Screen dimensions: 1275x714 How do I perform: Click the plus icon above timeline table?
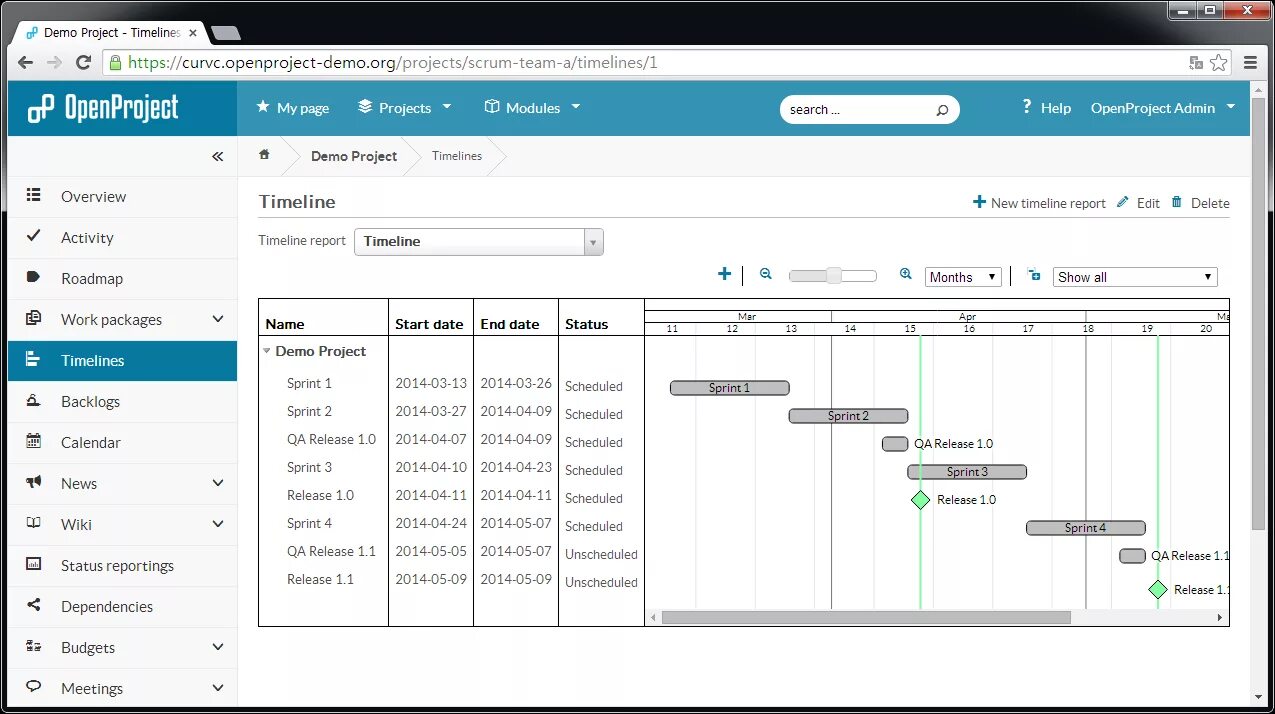[x=725, y=274]
